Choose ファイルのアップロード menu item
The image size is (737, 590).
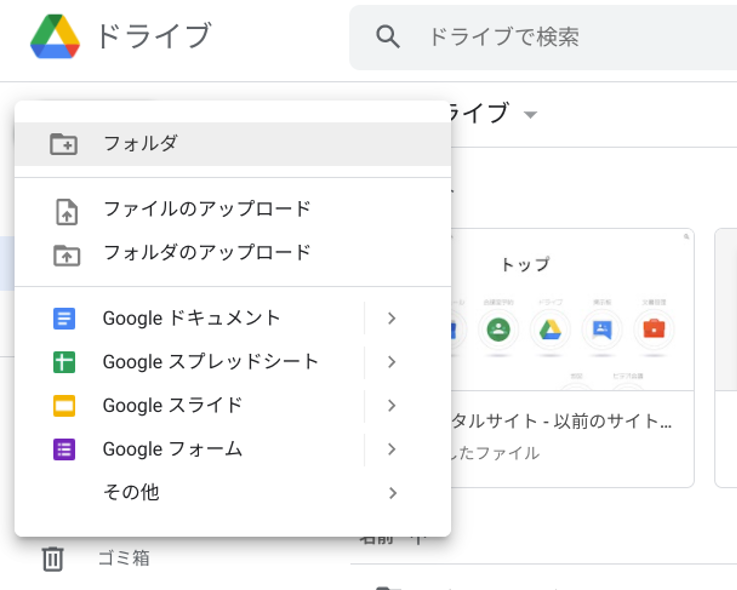click(233, 209)
